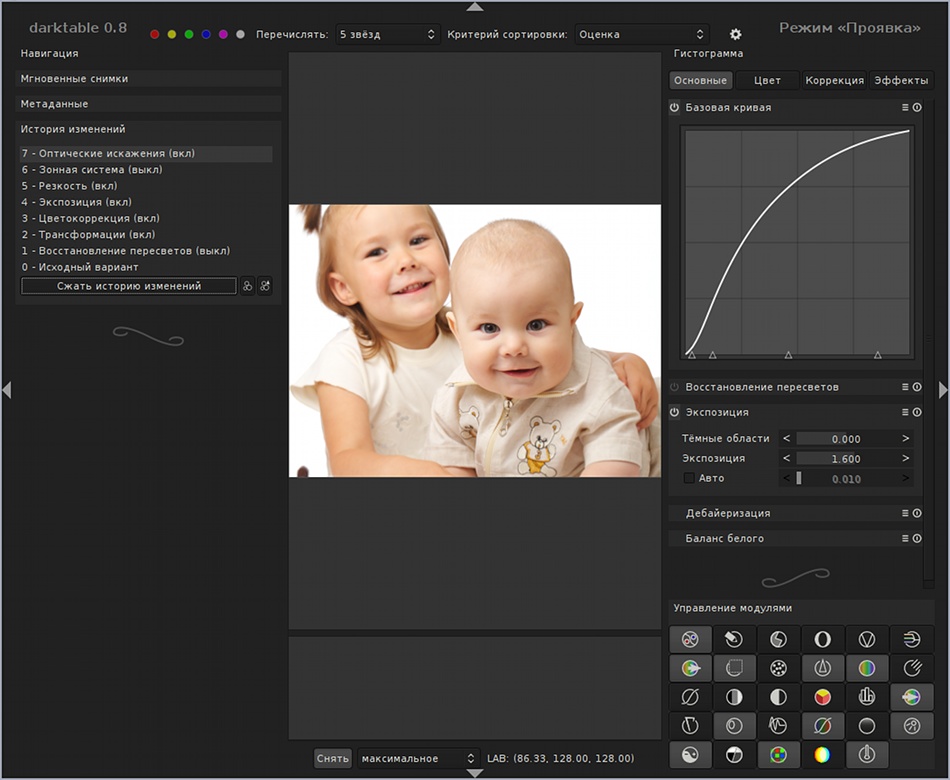Reset the Баланс белого module parameters
The width and height of the screenshot is (950, 780).
click(x=917, y=538)
